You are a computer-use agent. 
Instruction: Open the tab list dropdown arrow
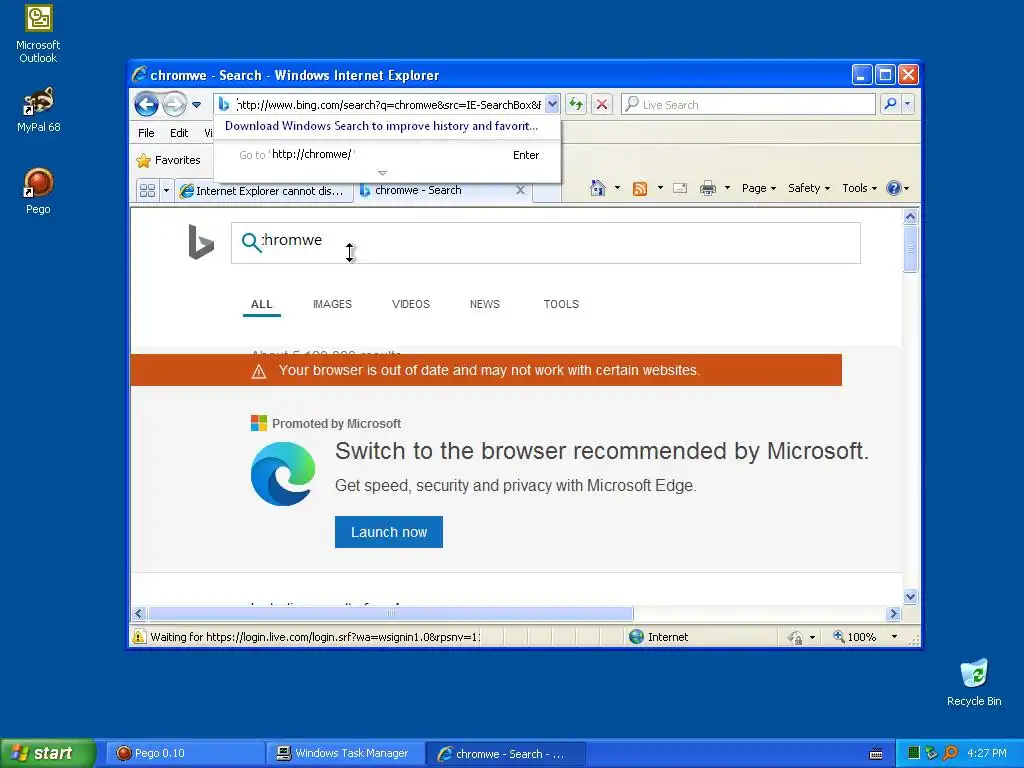166,191
